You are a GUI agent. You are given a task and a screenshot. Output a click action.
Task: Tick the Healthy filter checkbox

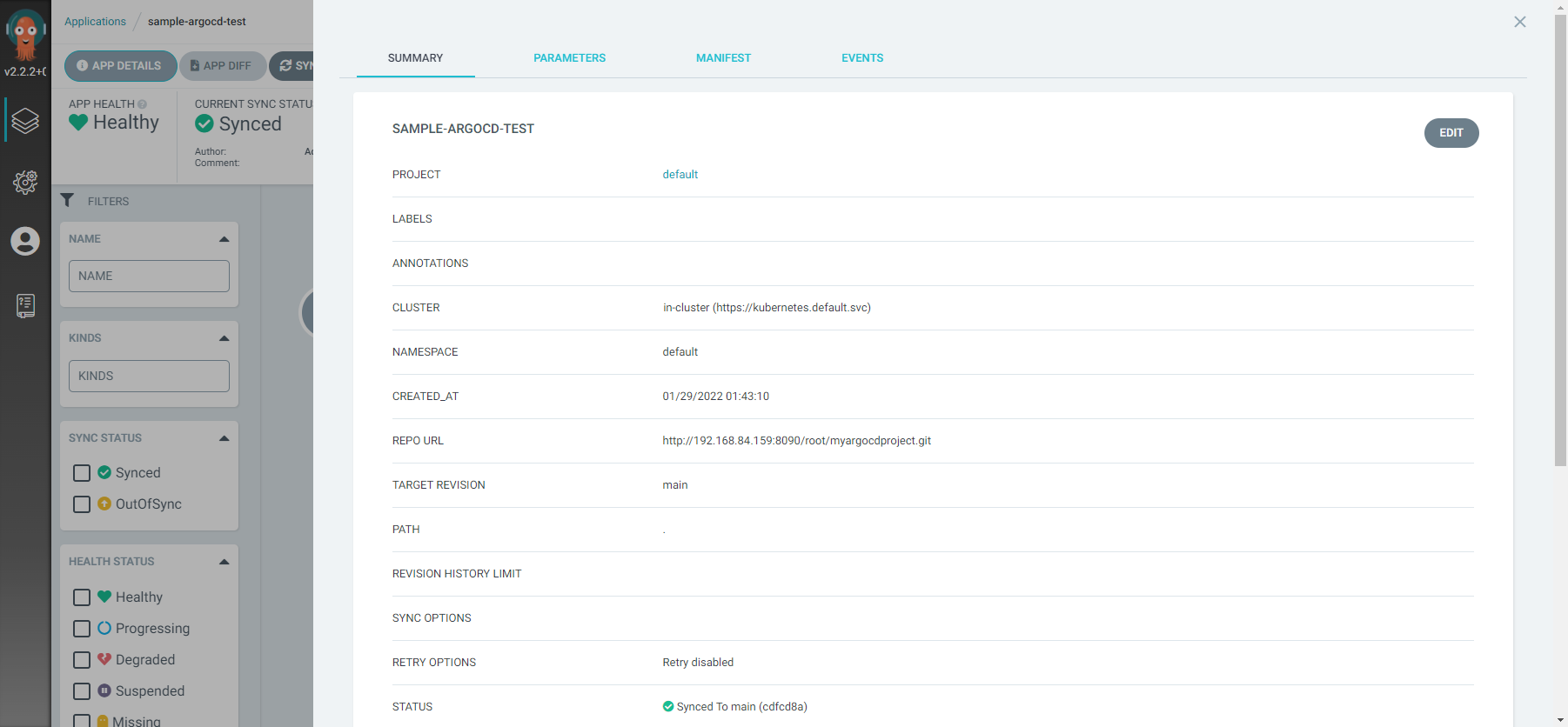click(x=82, y=597)
